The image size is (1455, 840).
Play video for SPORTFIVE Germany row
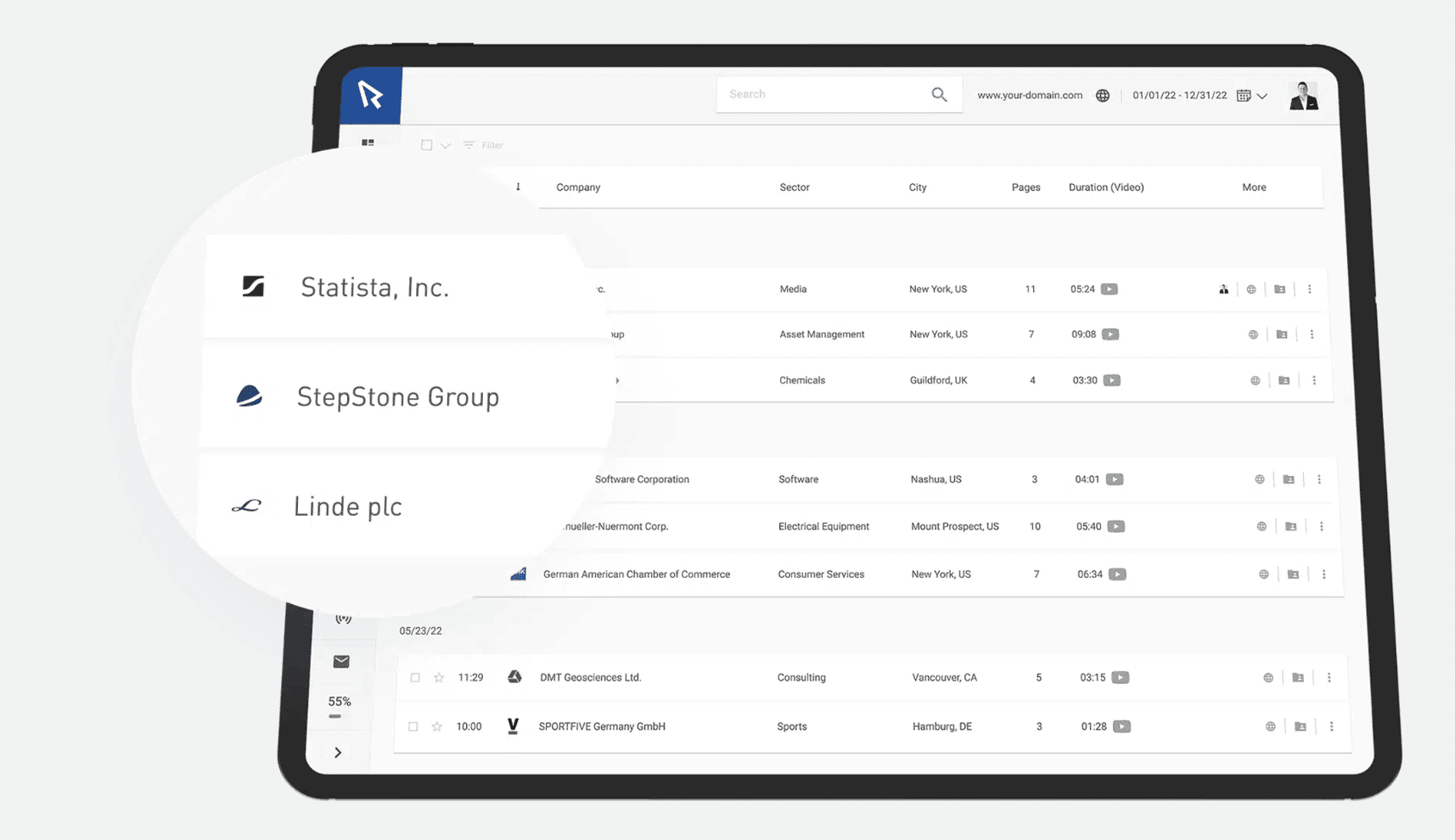click(x=1122, y=726)
